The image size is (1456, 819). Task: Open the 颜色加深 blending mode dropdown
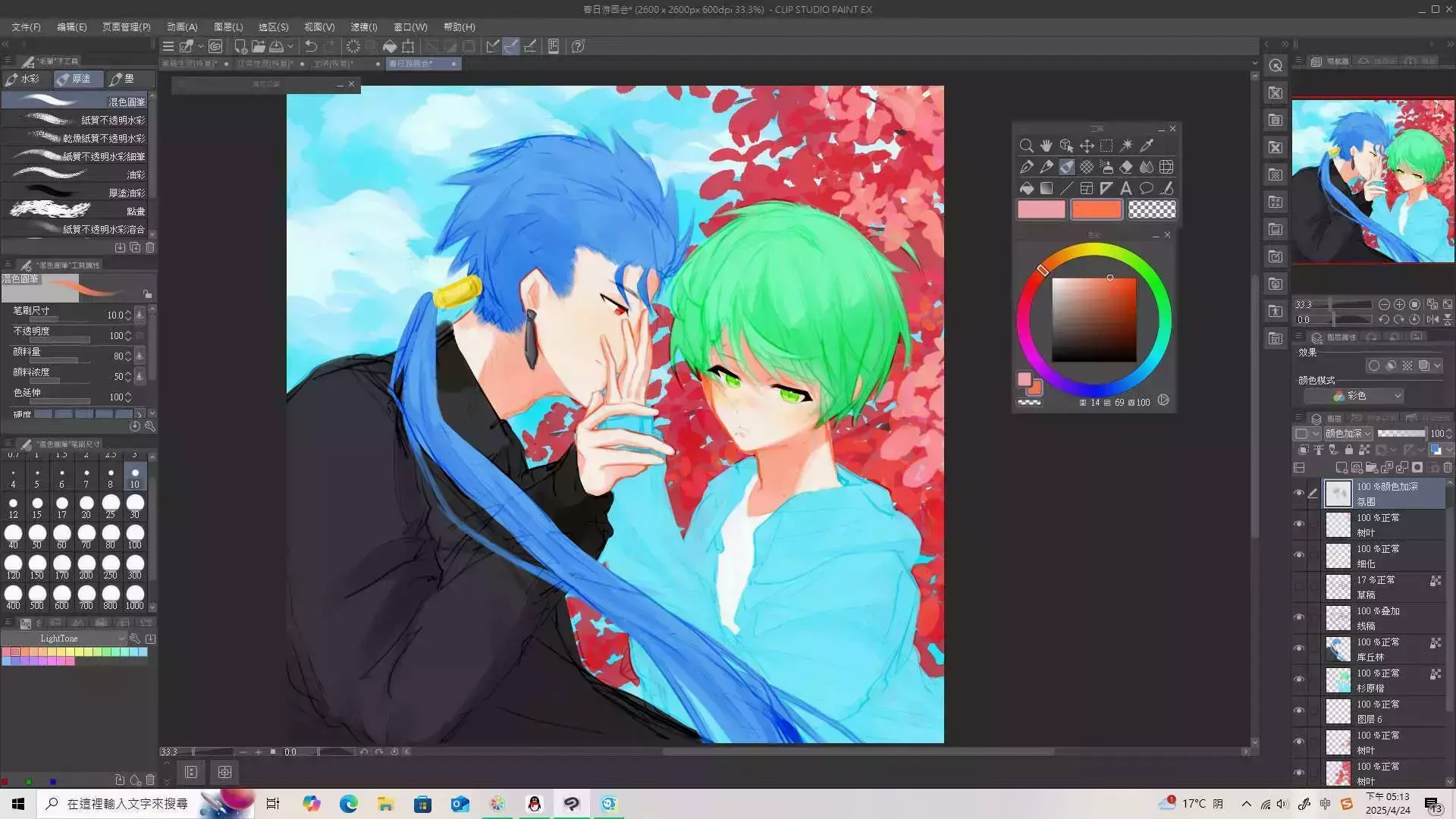[x=1348, y=434]
